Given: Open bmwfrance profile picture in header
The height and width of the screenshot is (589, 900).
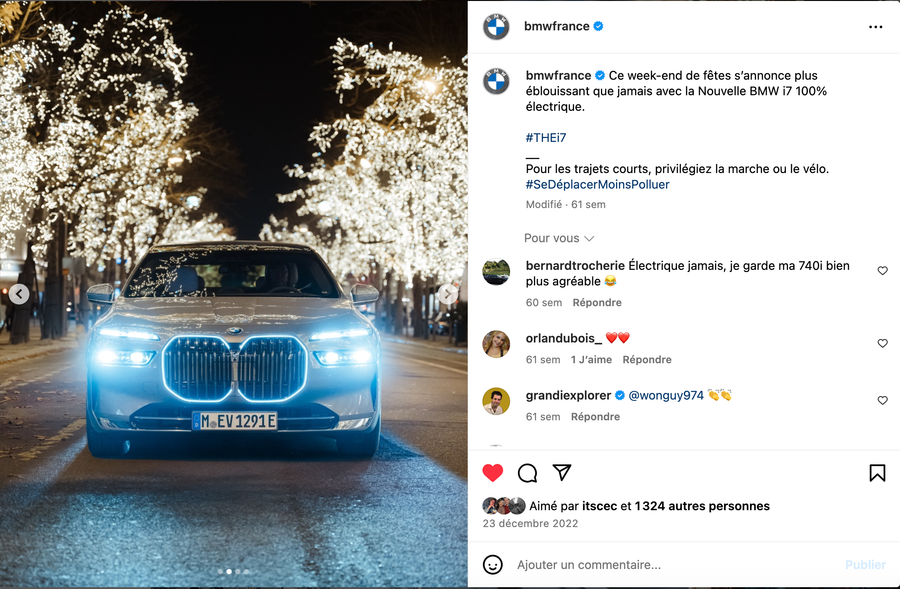Looking at the screenshot, I should click(x=496, y=26).
